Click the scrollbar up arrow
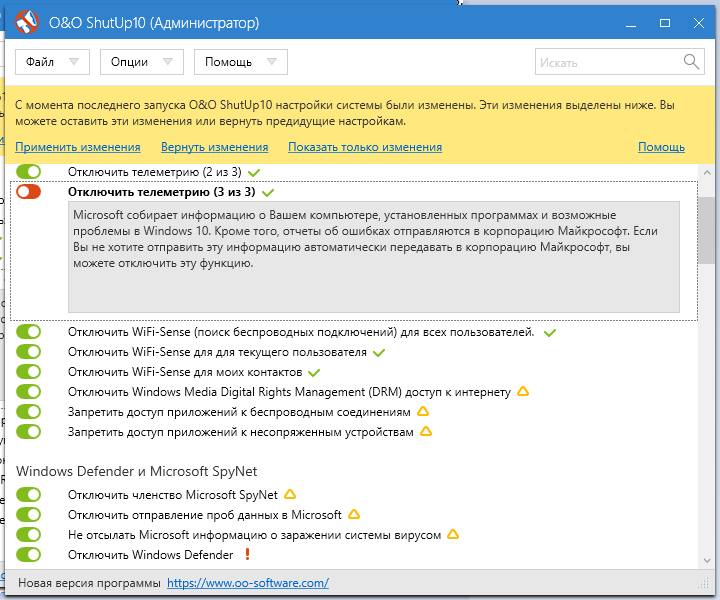This screenshot has width=720, height=600. click(x=707, y=173)
